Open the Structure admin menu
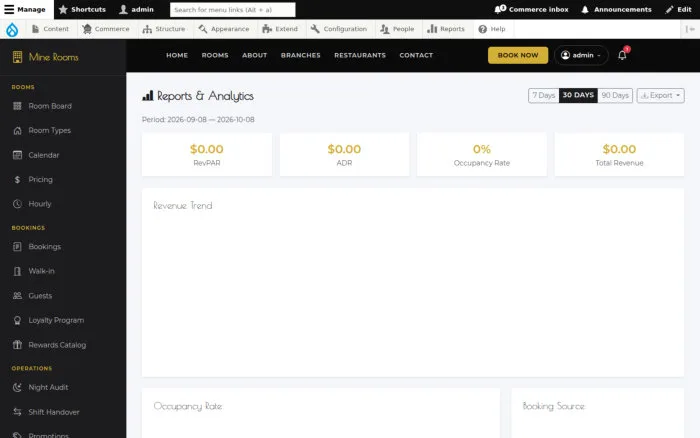 click(164, 29)
